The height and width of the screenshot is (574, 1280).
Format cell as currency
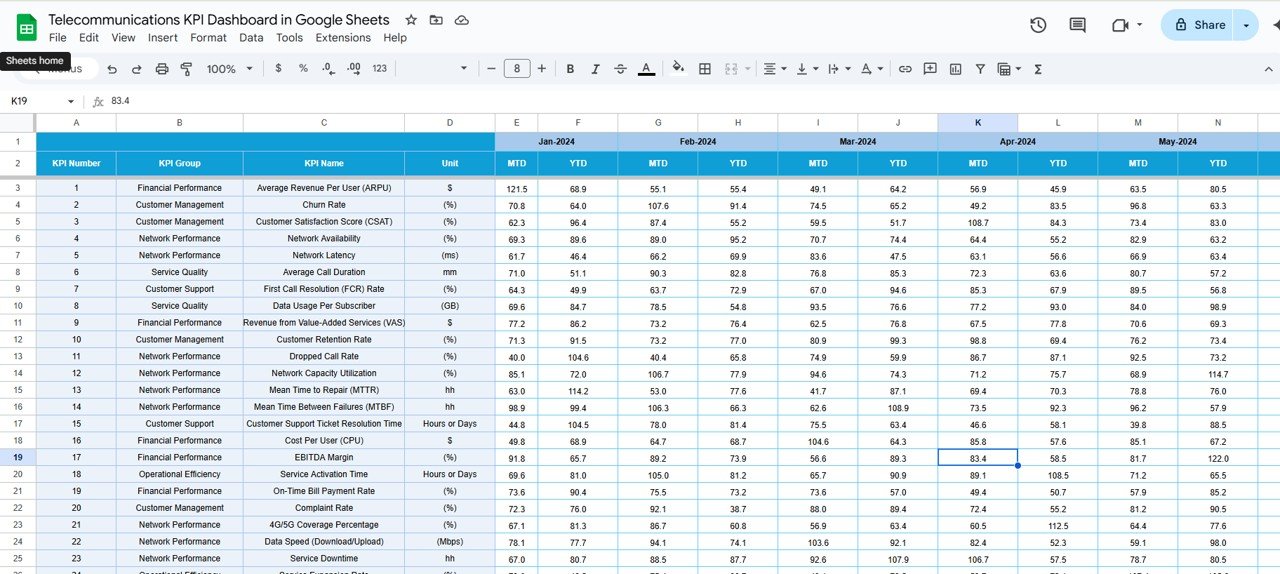click(278, 69)
